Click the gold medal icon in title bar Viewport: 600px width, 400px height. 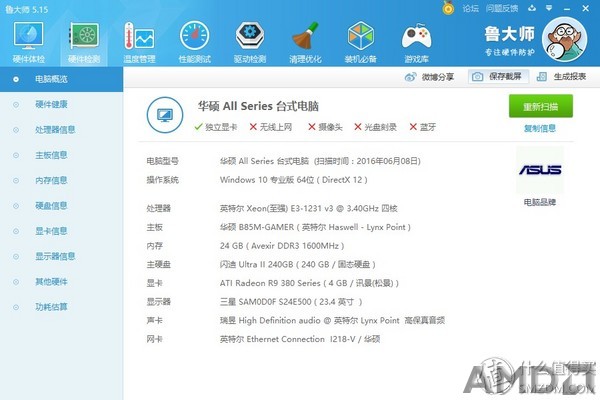tap(448, 8)
